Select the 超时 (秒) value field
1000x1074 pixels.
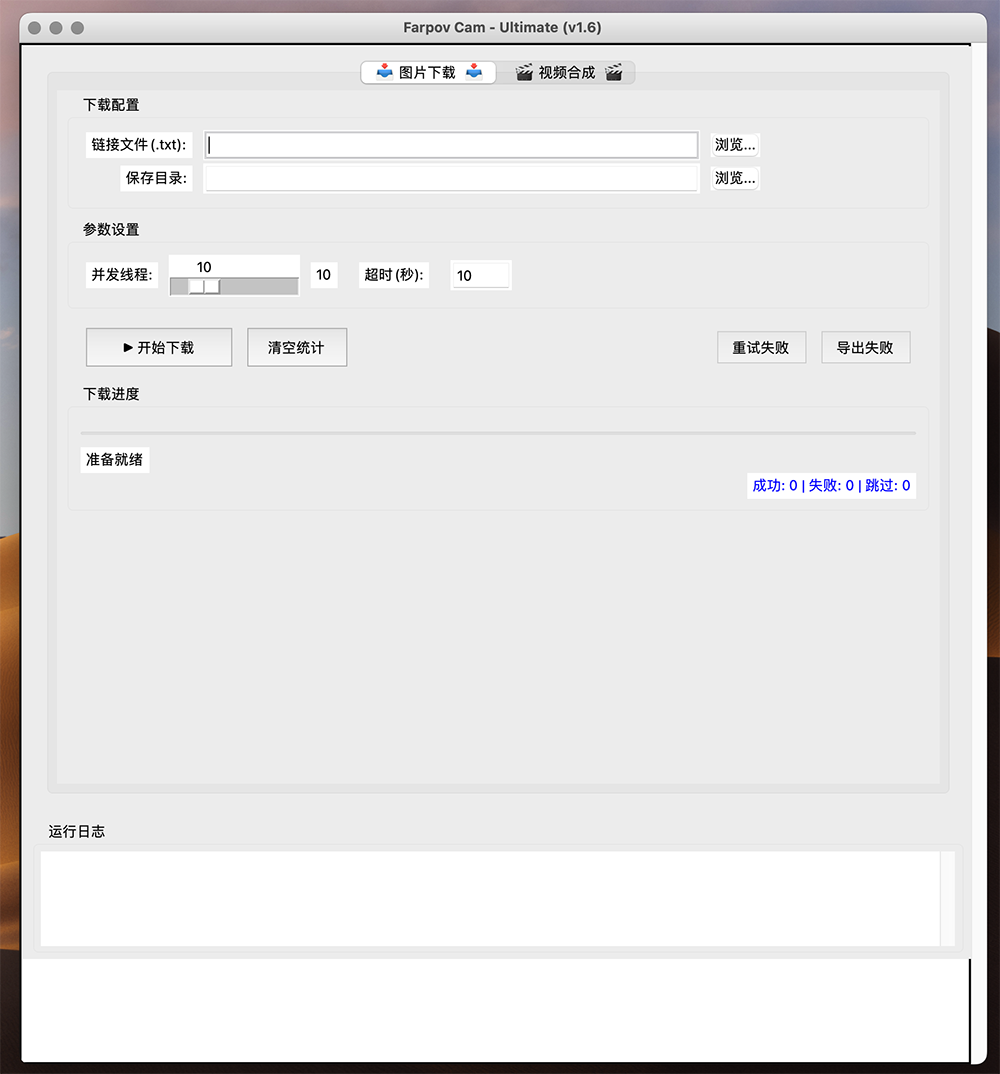tap(480, 276)
